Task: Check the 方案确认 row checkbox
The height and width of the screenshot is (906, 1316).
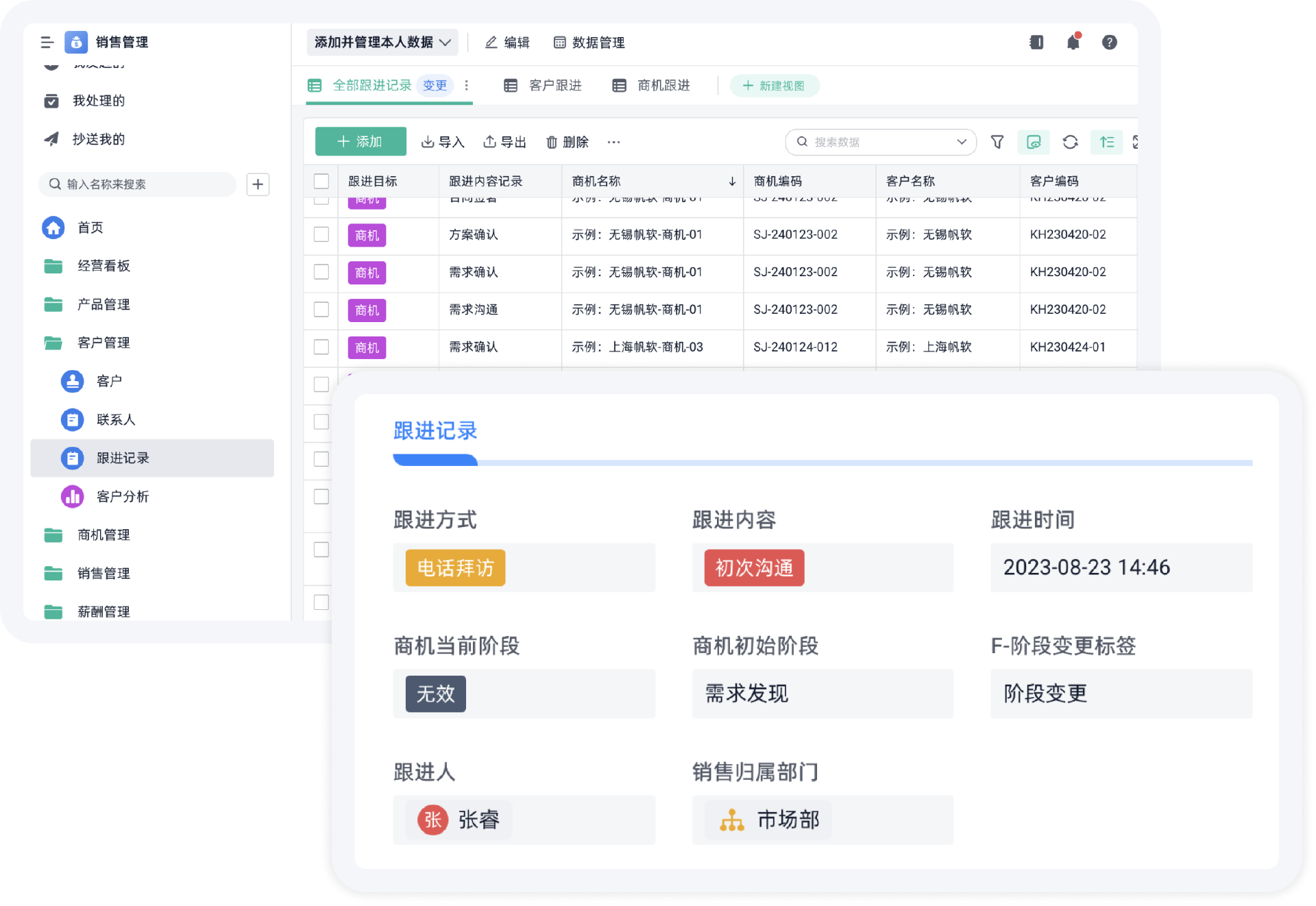Action: [x=321, y=234]
